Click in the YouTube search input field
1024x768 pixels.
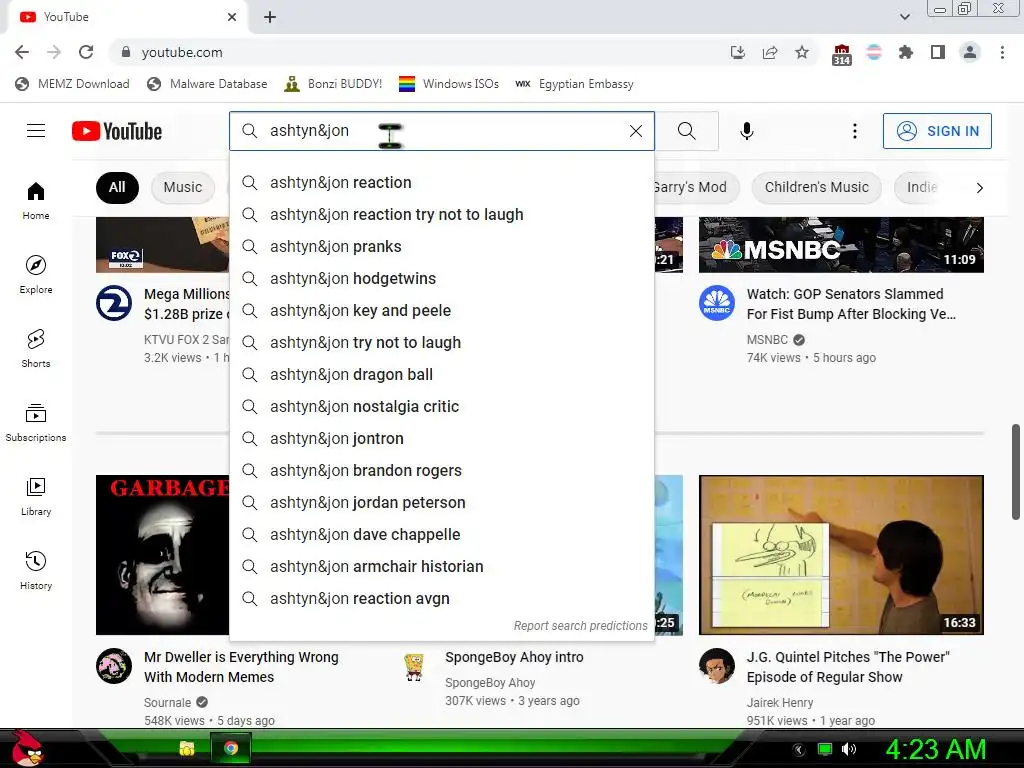(442, 131)
